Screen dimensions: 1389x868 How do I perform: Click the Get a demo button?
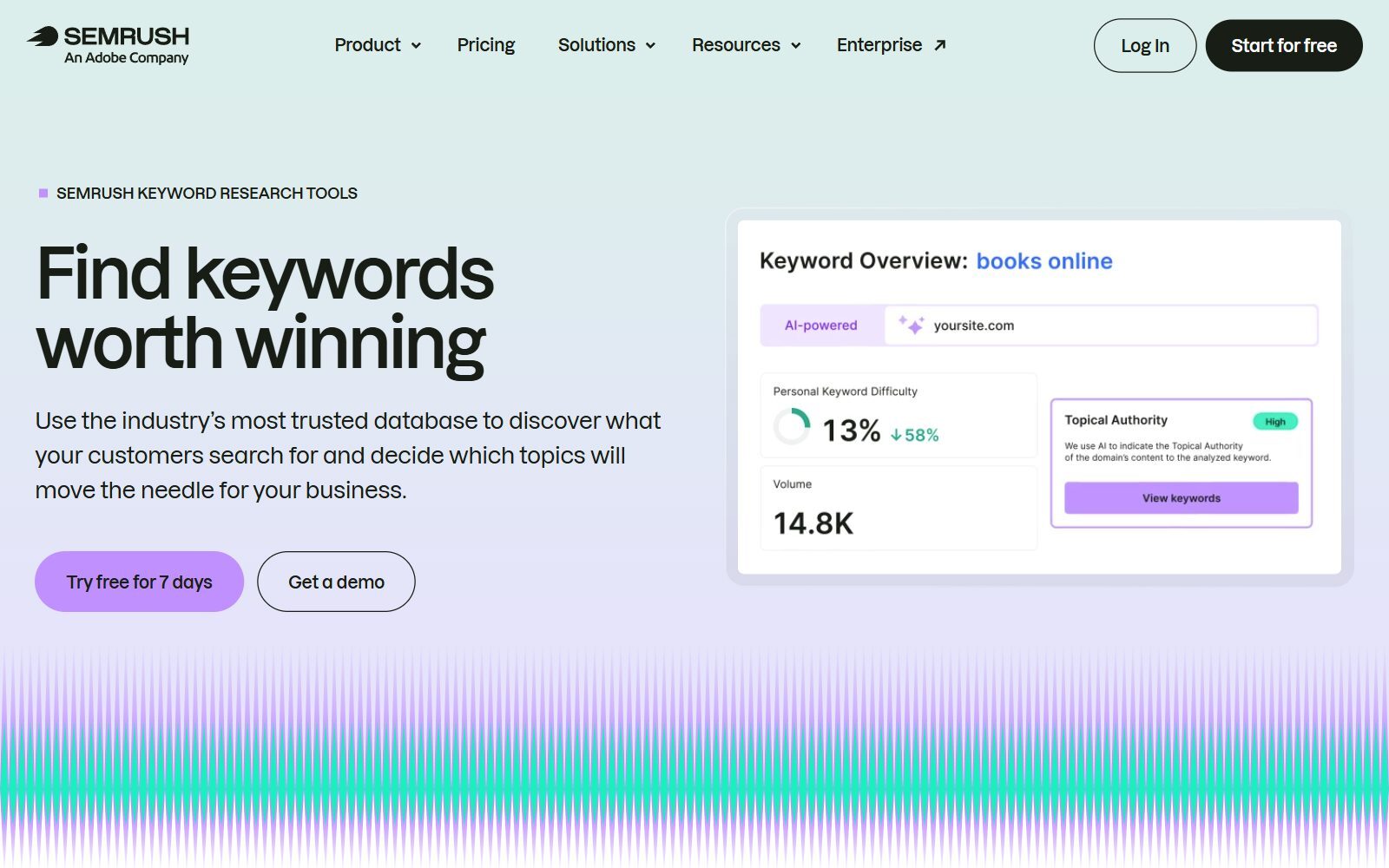(336, 582)
